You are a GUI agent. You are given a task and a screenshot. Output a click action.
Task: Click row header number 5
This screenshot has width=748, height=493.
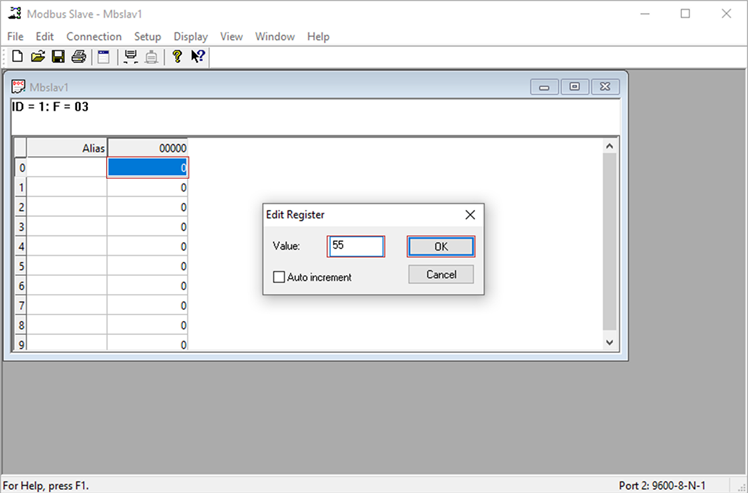click(21, 266)
